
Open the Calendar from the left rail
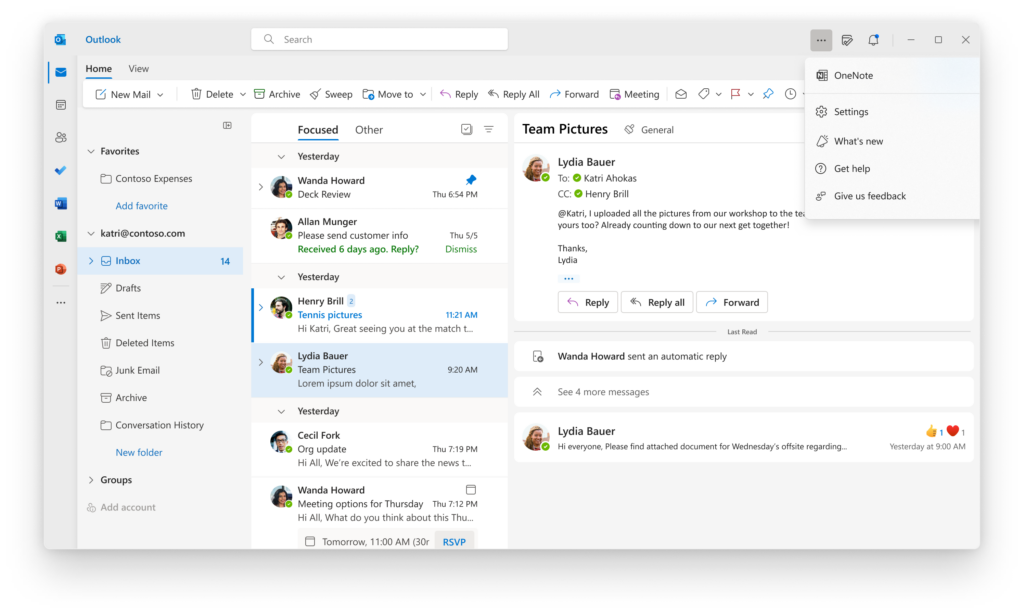[60, 104]
